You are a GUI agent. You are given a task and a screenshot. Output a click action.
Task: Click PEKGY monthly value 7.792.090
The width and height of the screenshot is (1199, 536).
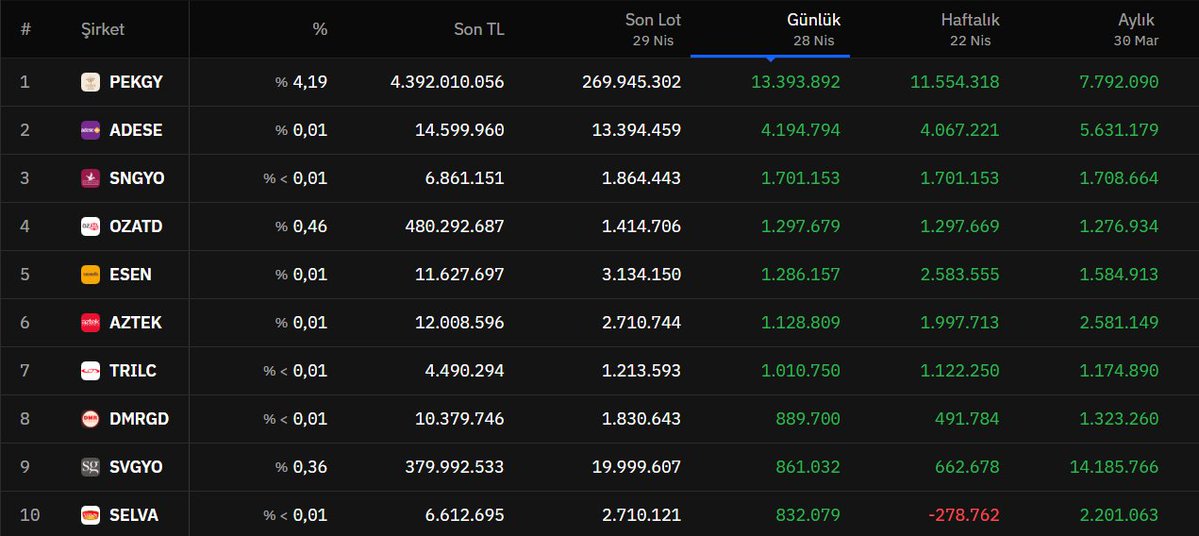point(1119,82)
